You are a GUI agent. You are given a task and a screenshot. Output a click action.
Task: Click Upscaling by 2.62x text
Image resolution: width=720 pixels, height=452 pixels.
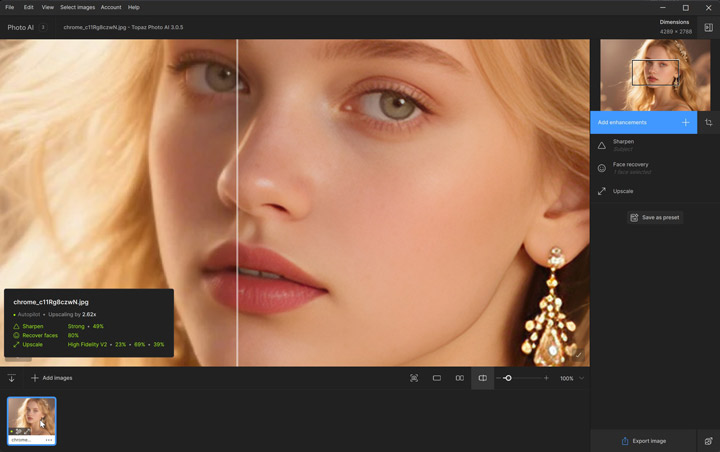coord(72,315)
